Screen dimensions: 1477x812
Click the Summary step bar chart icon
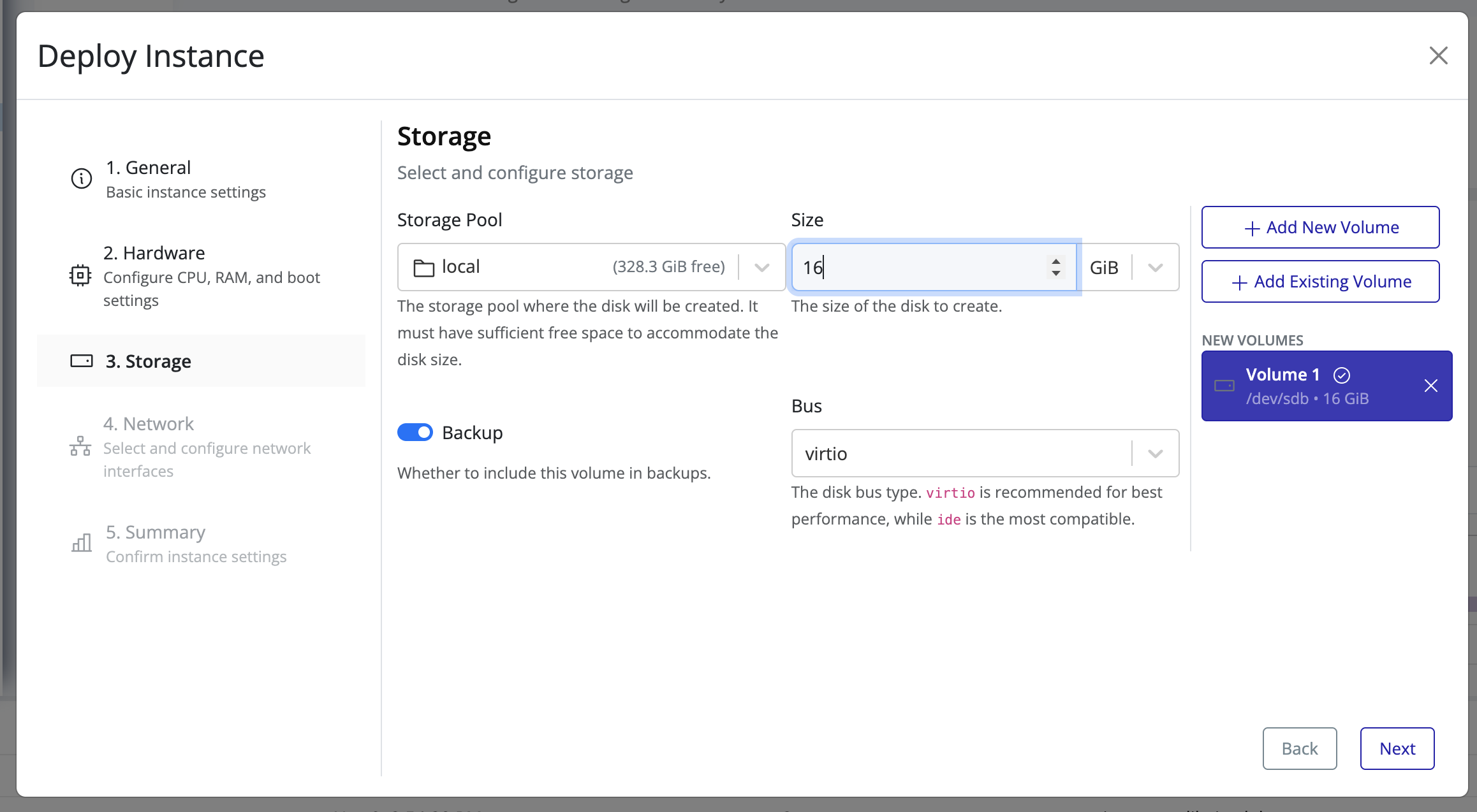[x=81, y=543]
